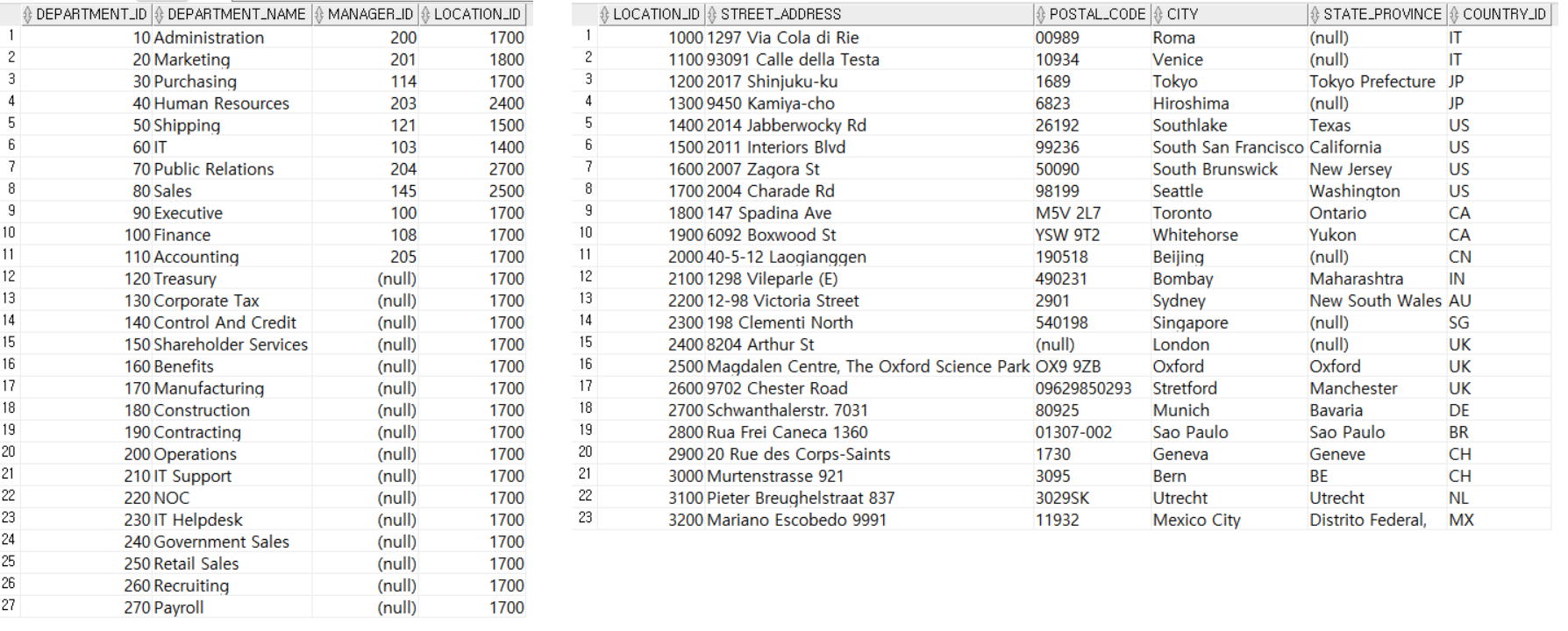
Task: Select the IT Helpdesk department cell
Action: pyautogui.click(x=198, y=520)
